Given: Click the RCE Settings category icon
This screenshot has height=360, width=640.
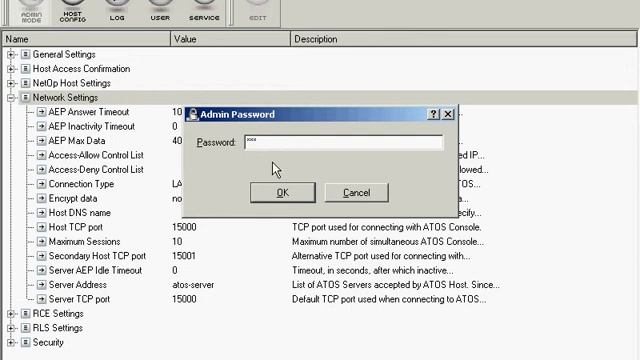Looking at the screenshot, I should [25, 313].
